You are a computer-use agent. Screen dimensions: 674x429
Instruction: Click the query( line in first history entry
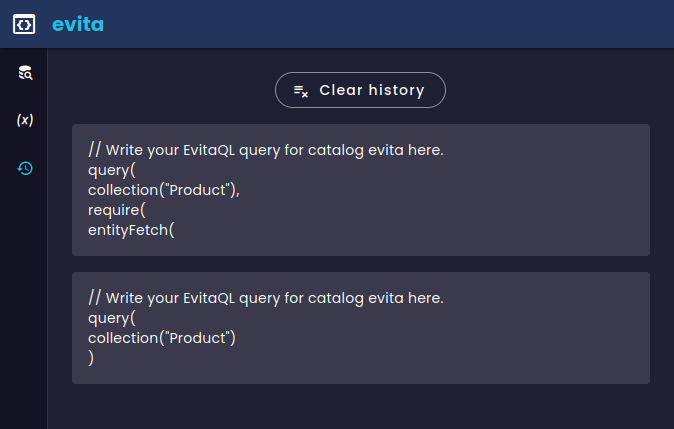(x=111, y=170)
